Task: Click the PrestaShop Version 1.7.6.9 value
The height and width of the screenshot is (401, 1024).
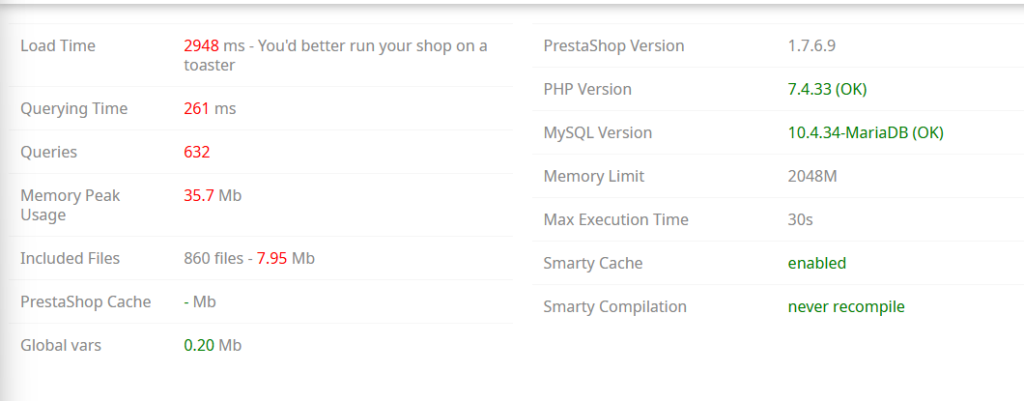Action: click(812, 46)
